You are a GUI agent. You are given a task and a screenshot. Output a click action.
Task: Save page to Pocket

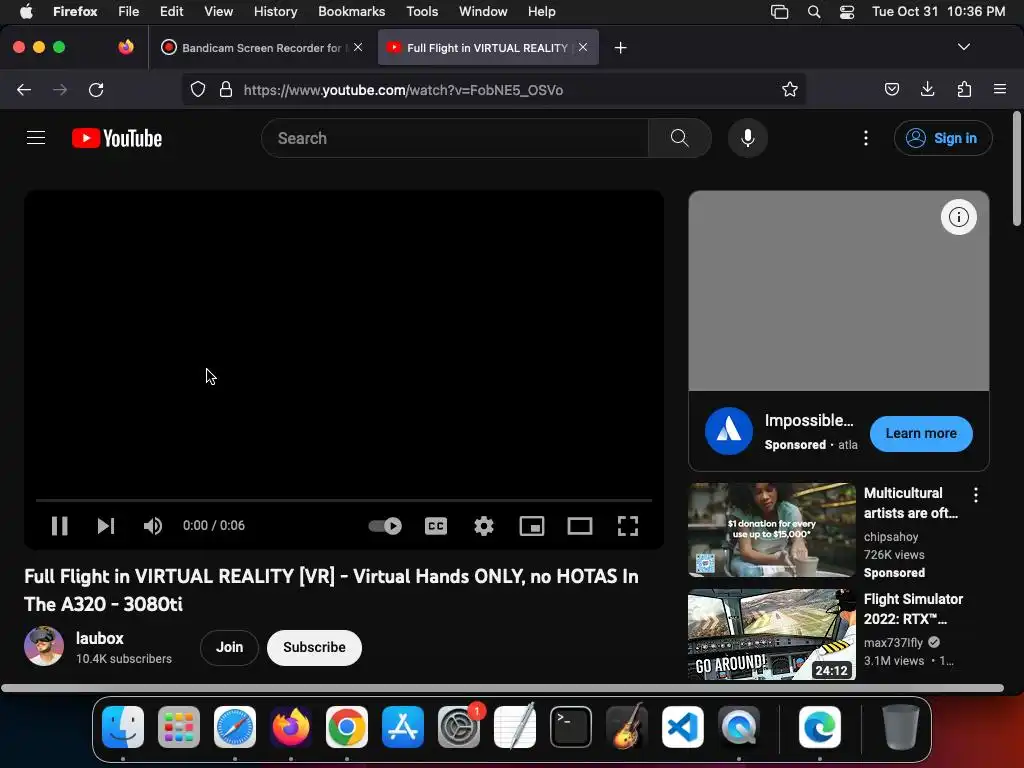(x=891, y=89)
